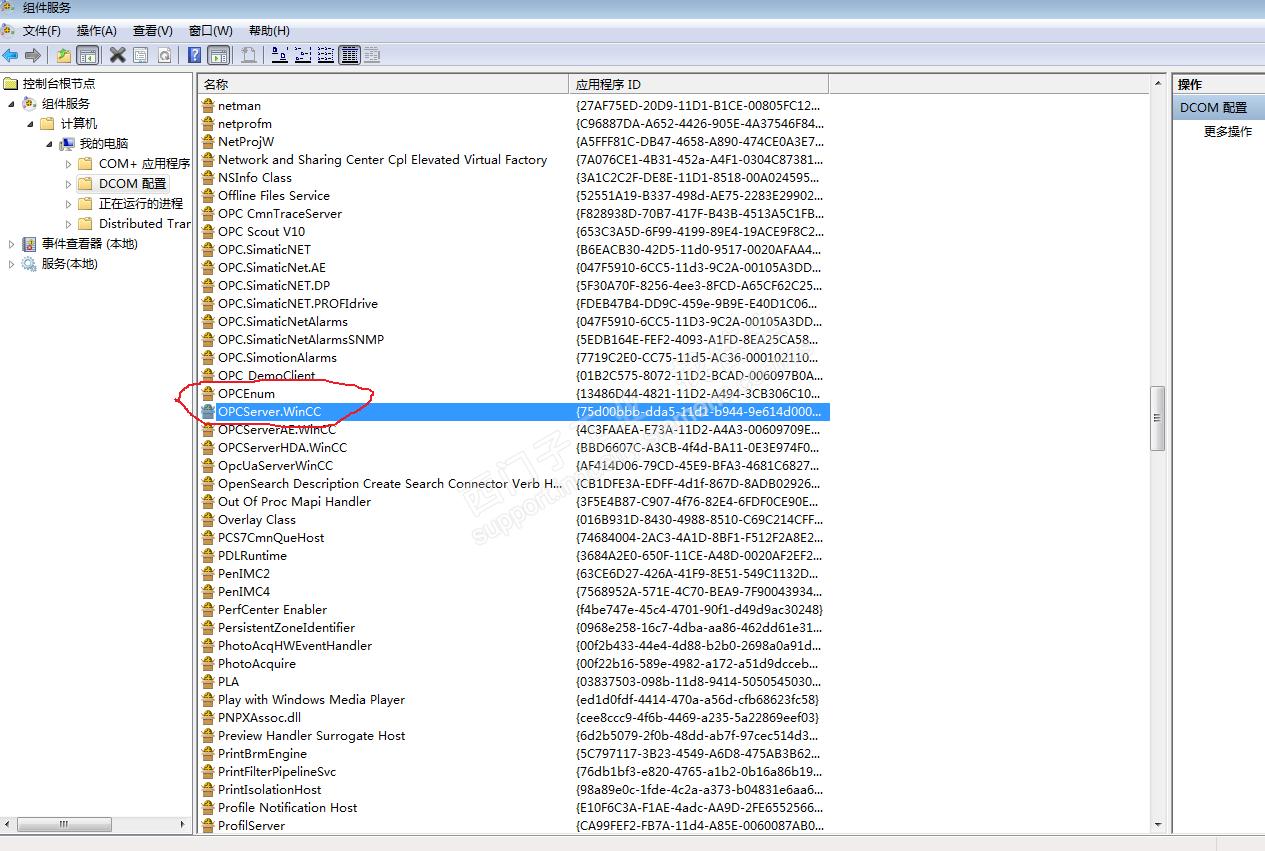Open the 查看(V) menu
This screenshot has width=1265, height=851.
pos(153,31)
